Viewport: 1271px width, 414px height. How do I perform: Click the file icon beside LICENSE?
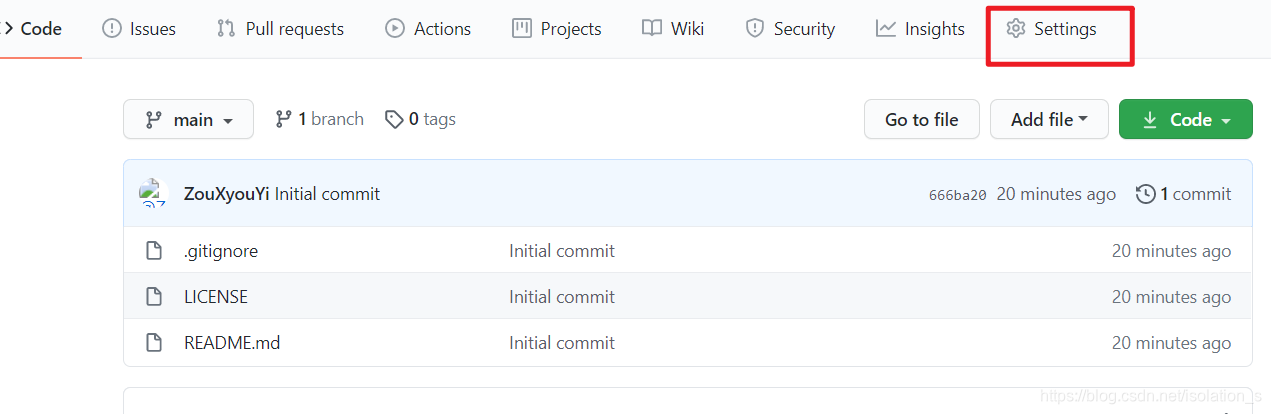(154, 297)
